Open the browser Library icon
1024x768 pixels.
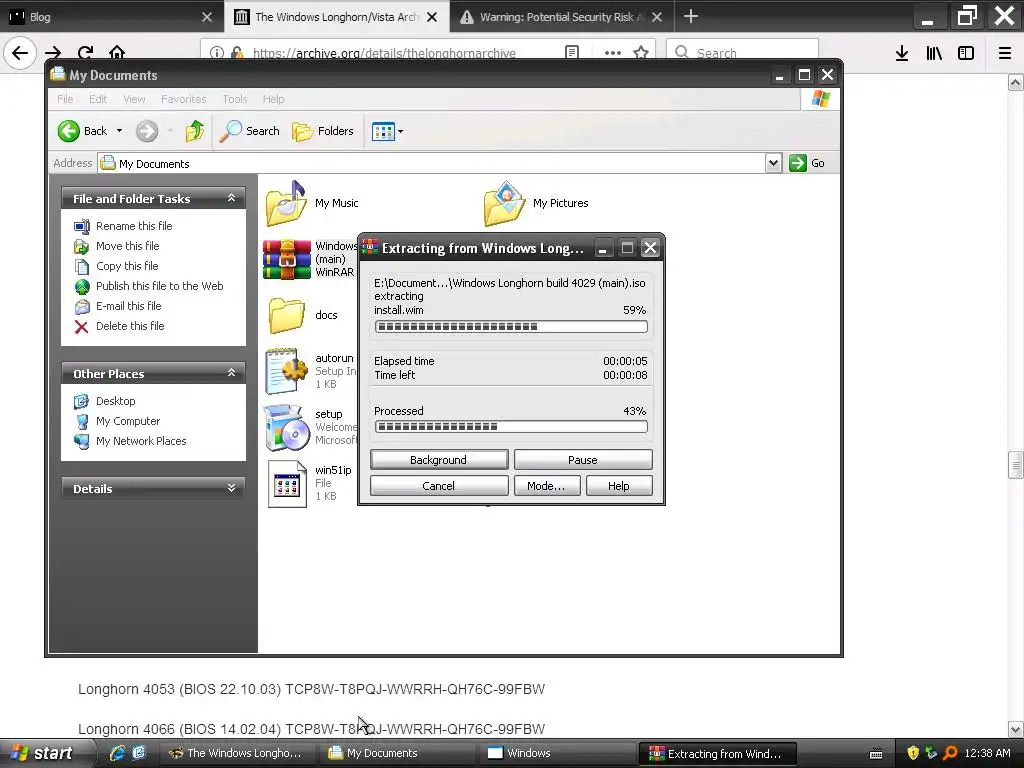coord(934,53)
